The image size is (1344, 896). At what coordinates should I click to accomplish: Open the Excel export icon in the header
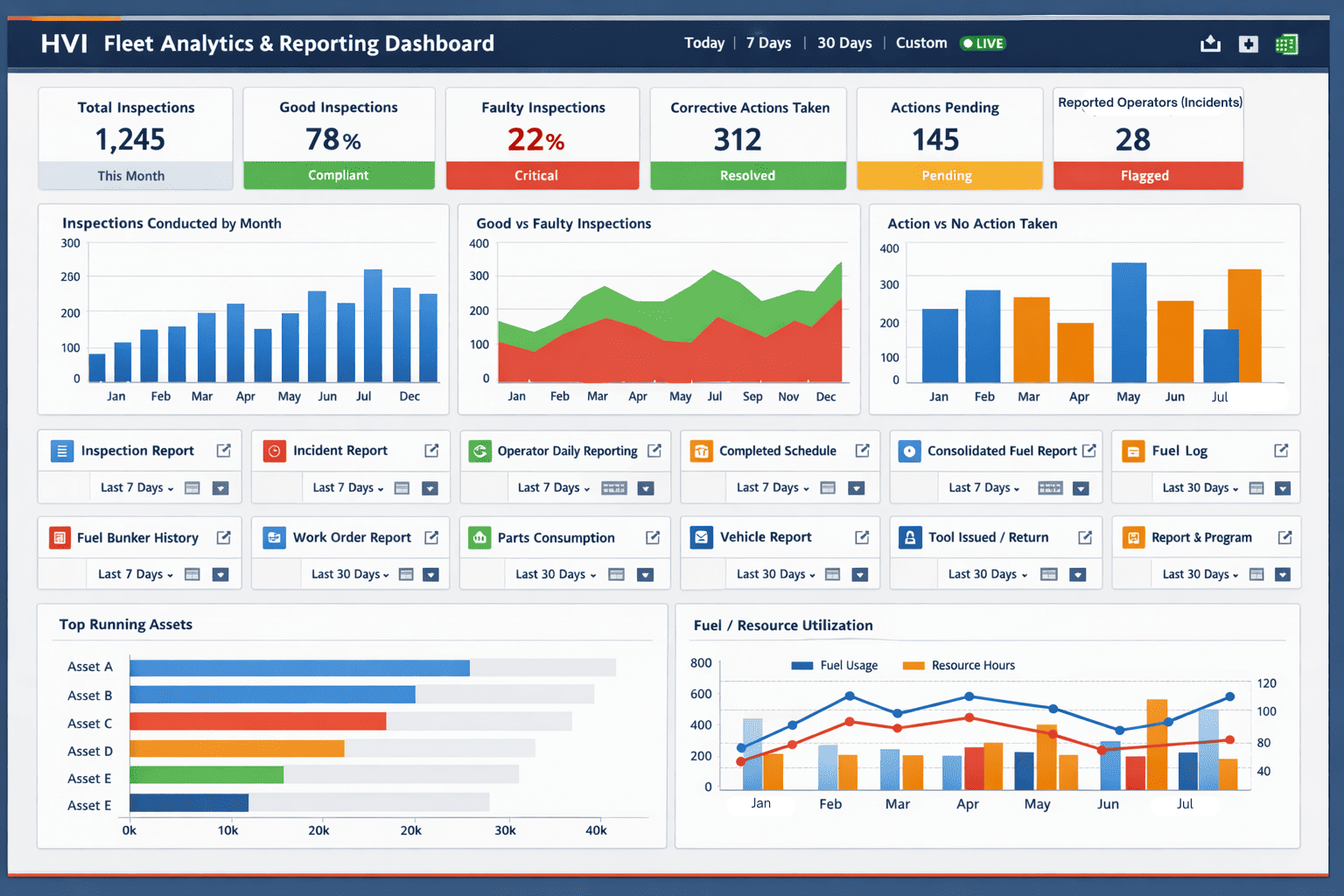(1286, 43)
